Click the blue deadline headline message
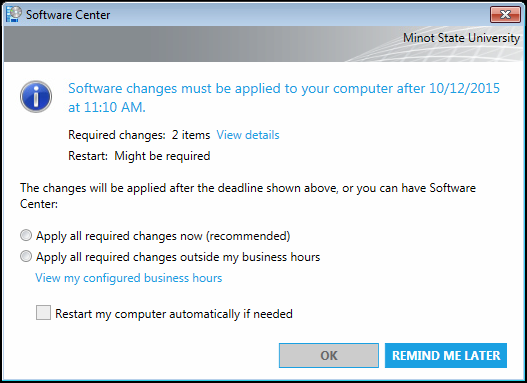 [x=284, y=98]
